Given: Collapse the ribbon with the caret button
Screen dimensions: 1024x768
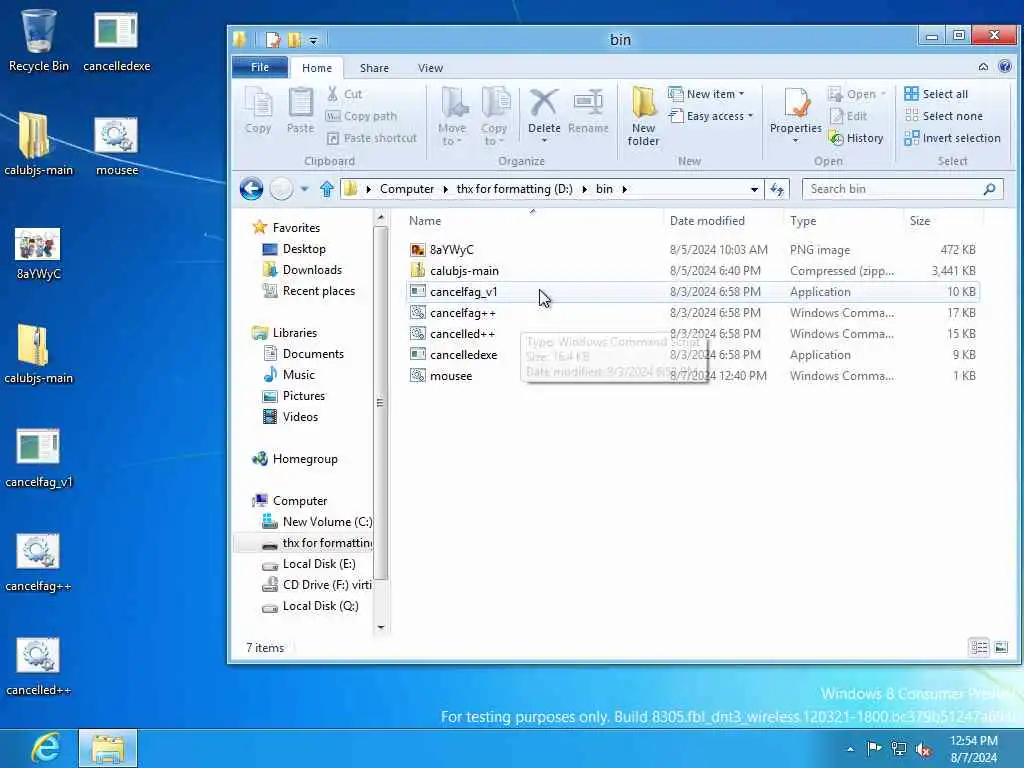Looking at the screenshot, I should 983,67.
